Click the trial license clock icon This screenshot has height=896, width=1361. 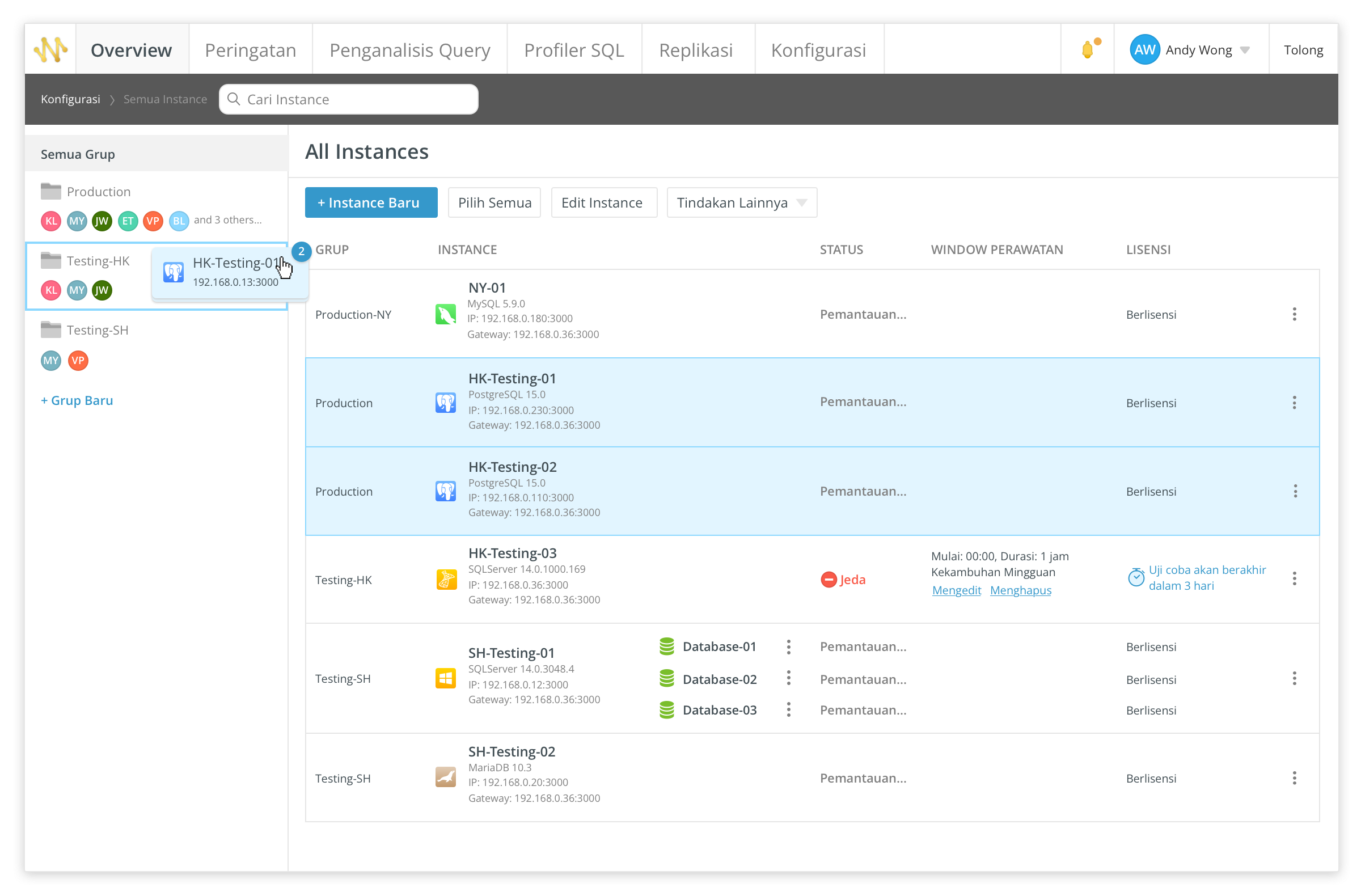1136,577
